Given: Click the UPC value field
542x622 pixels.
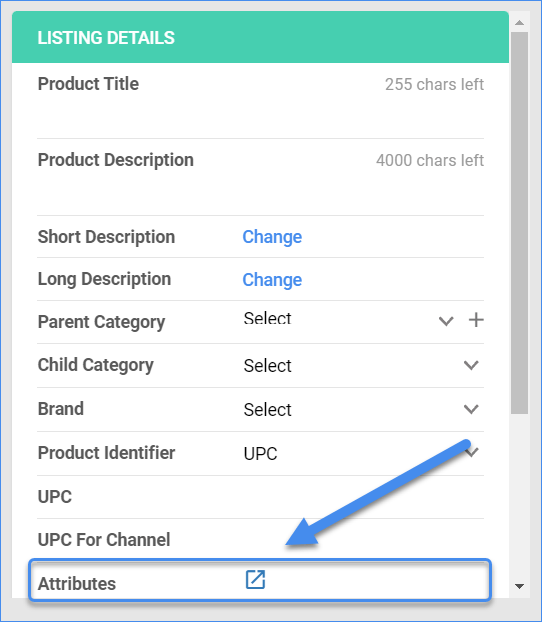Looking at the screenshot, I should [363, 497].
